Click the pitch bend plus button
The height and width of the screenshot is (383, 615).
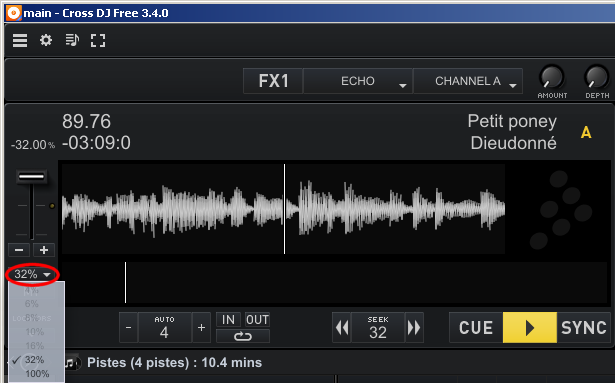pos(44,250)
